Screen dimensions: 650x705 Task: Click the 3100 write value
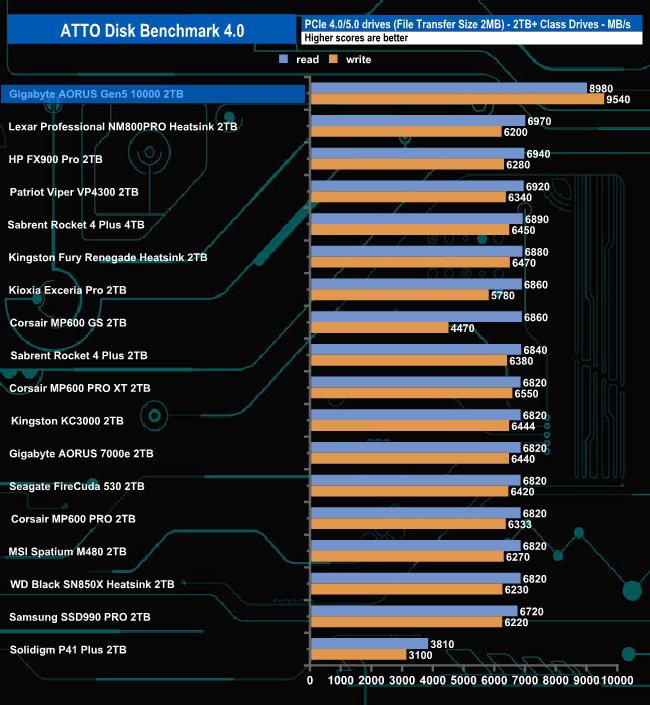coord(420,655)
